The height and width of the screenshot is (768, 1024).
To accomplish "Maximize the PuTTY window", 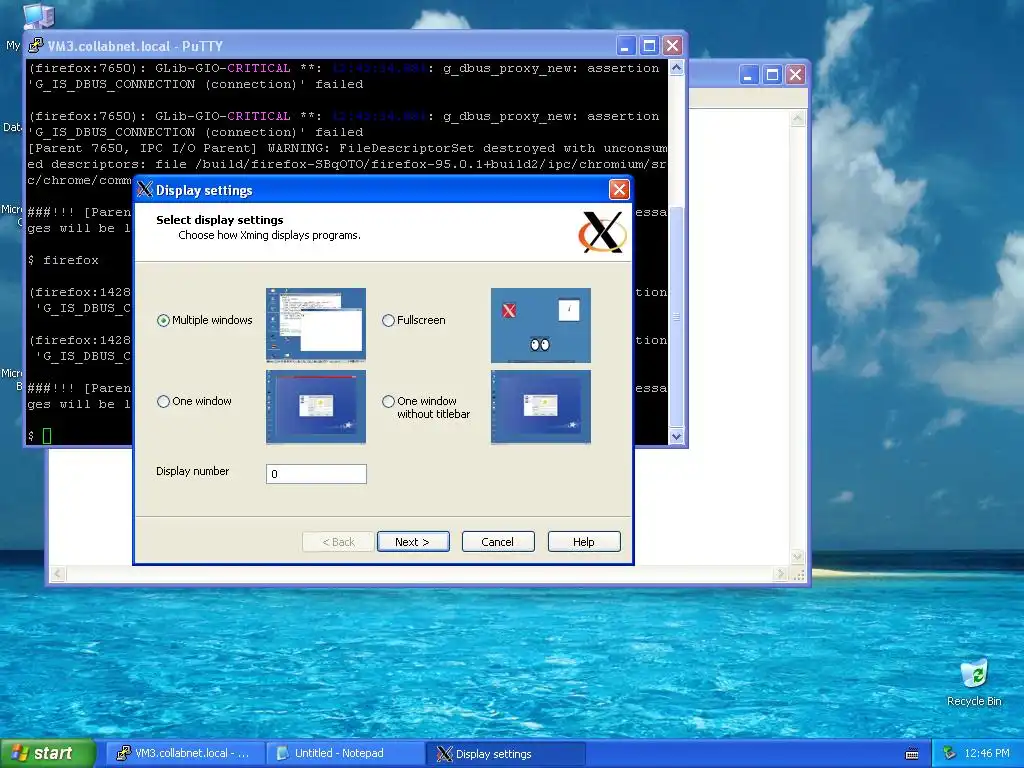I will 649,46.
